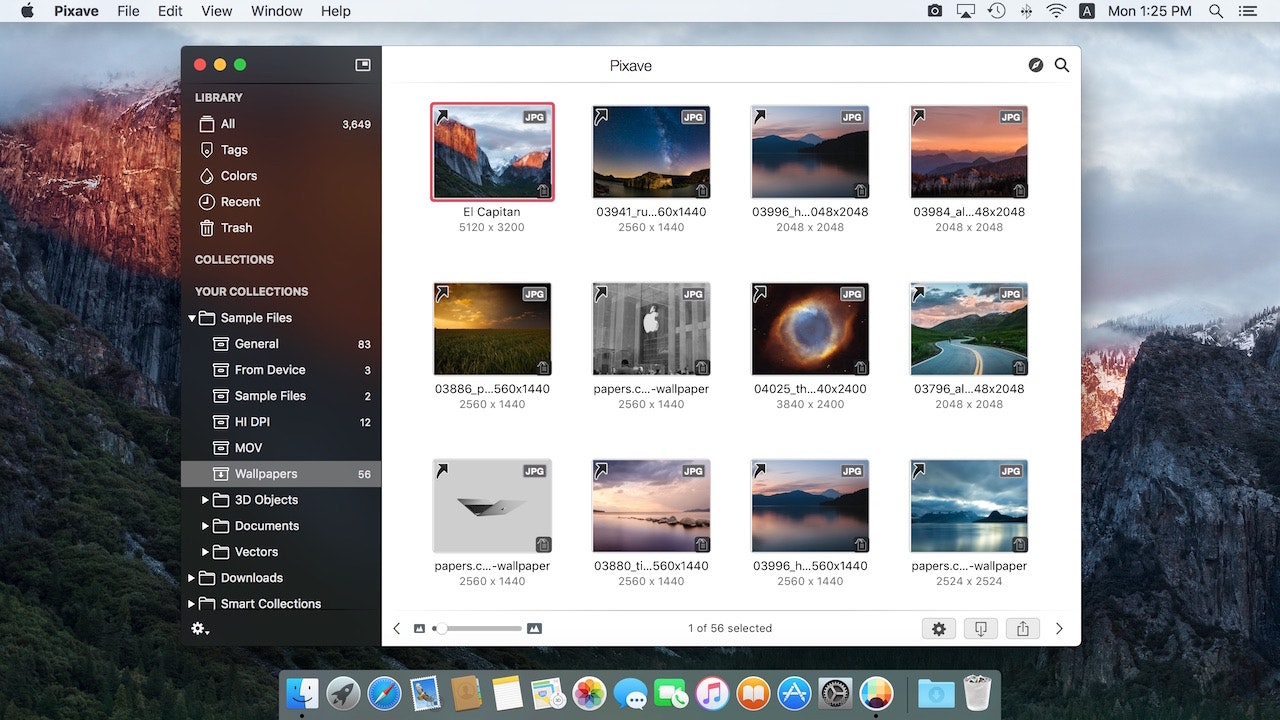The image size is (1280, 720).
Task: Select the Colors library item
Action: (238, 176)
